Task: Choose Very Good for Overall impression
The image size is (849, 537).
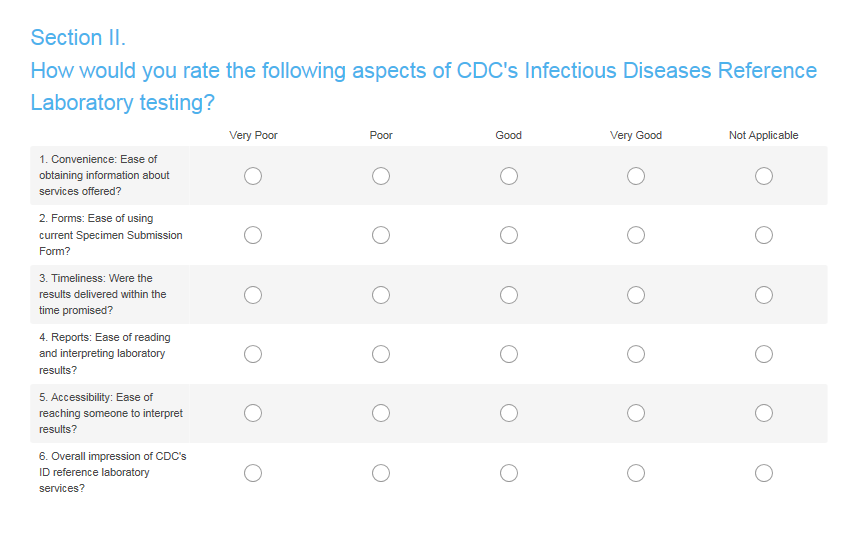Action: [636, 473]
